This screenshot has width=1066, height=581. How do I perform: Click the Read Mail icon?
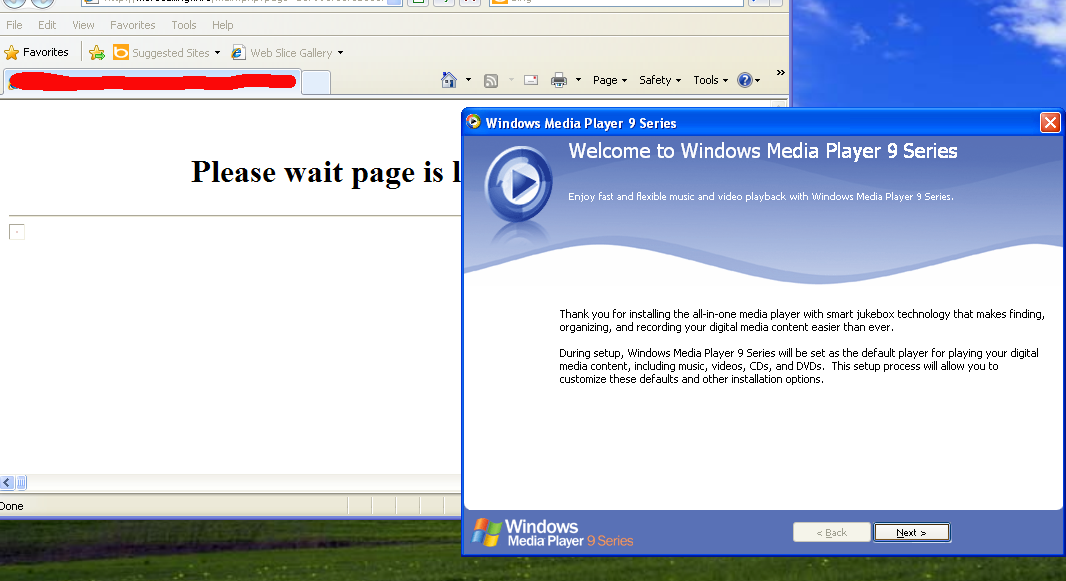click(x=531, y=80)
